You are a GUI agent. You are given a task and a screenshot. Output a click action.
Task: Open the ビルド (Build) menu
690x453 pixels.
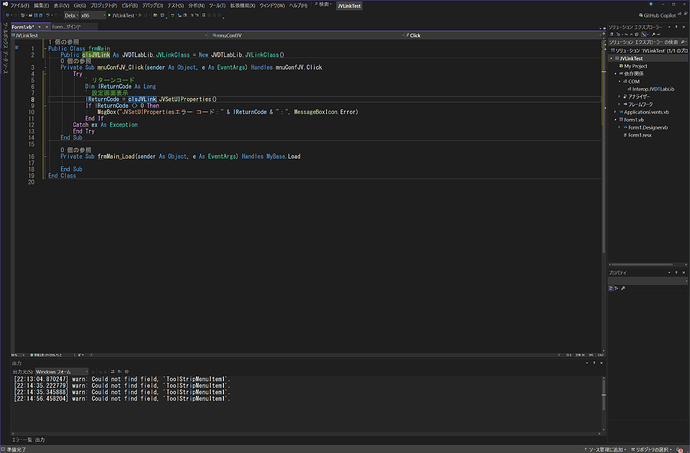click(130, 6)
